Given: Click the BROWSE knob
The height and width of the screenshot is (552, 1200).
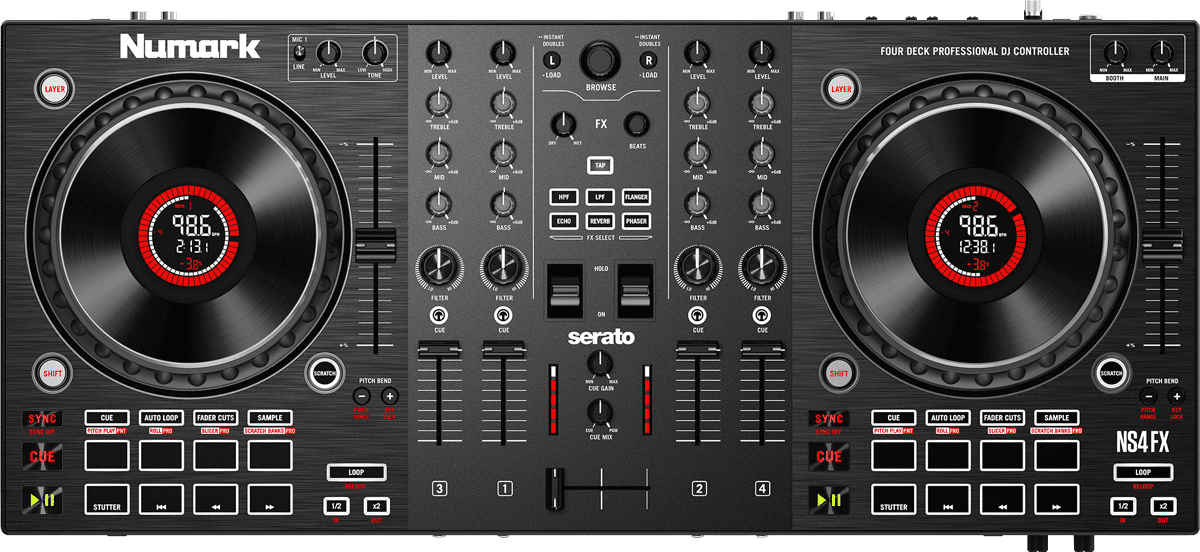Looking at the screenshot, I should click(x=600, y=57).
